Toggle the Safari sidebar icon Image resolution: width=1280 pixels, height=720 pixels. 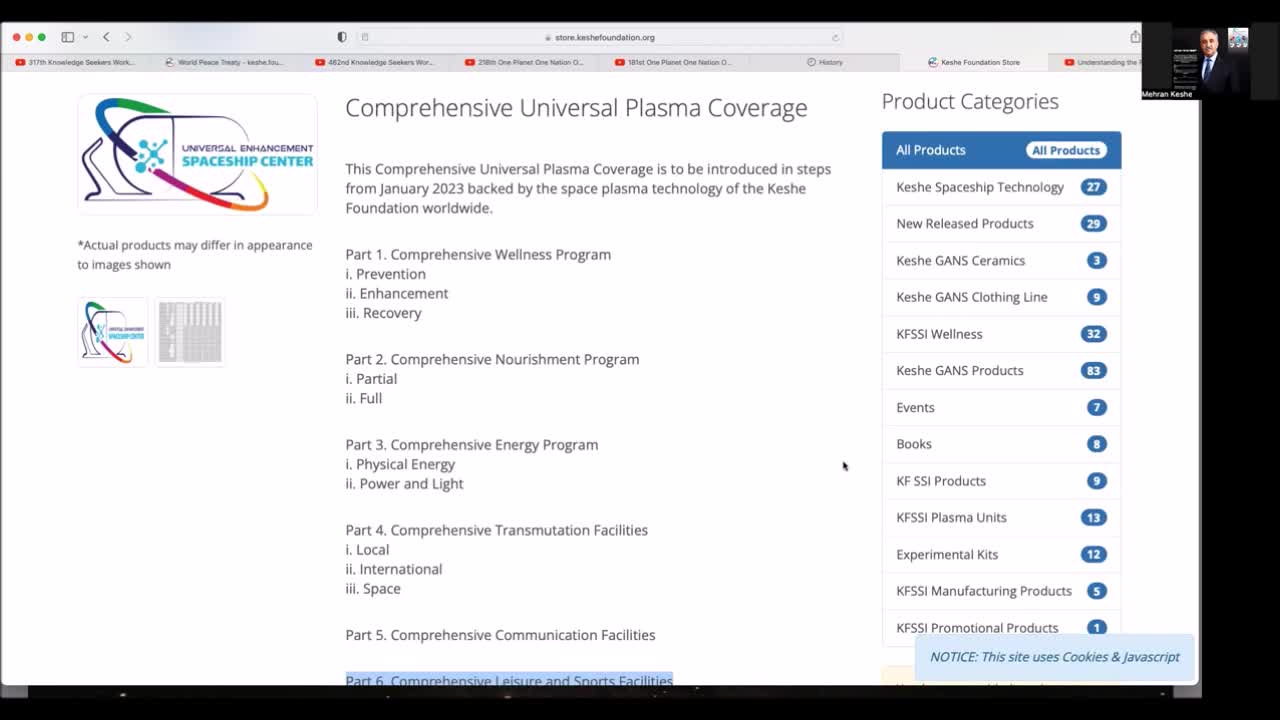tap(68, 37)
